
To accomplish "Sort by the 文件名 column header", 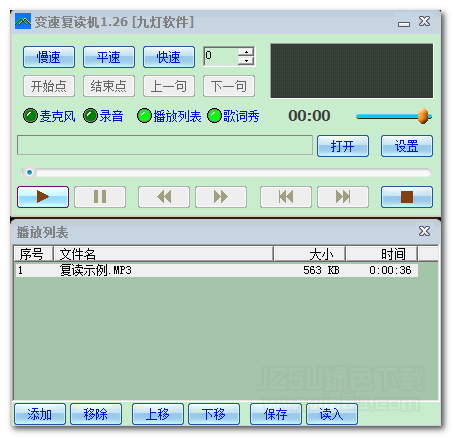I will point(163,254).
